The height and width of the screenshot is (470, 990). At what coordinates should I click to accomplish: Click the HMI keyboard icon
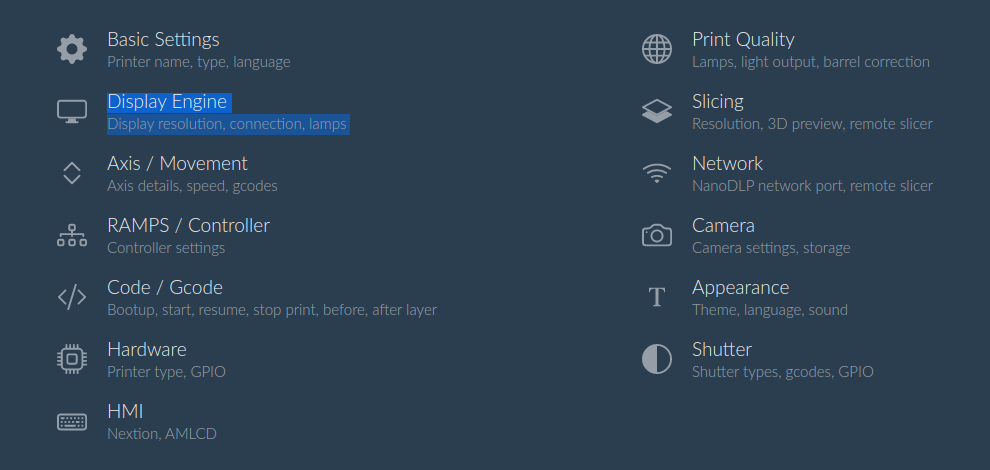tap(72, 421)
